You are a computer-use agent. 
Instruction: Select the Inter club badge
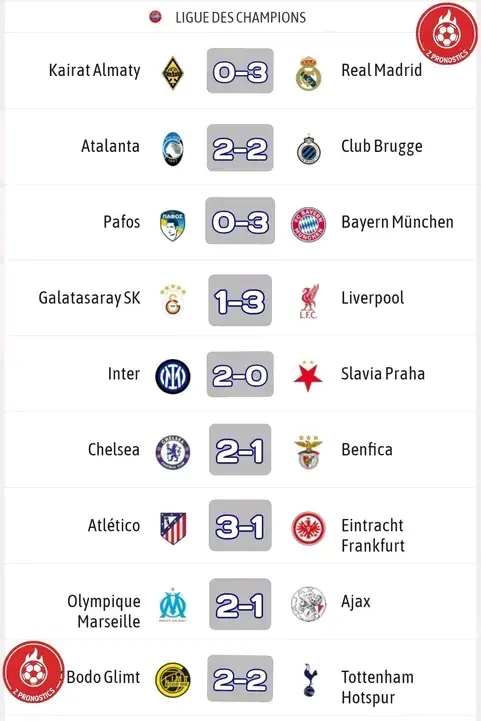coord(173,376)
